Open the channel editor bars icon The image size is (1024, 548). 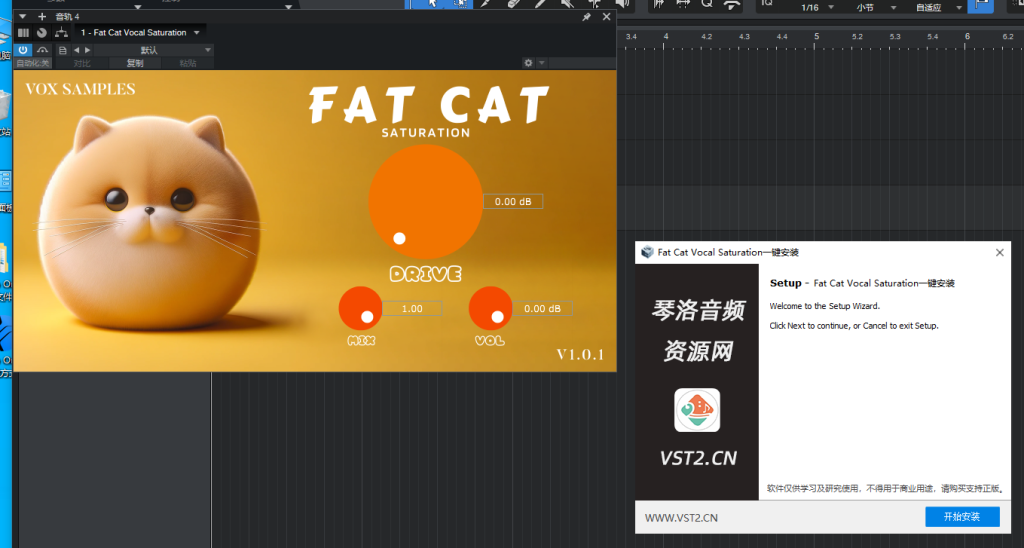[24, 33]
